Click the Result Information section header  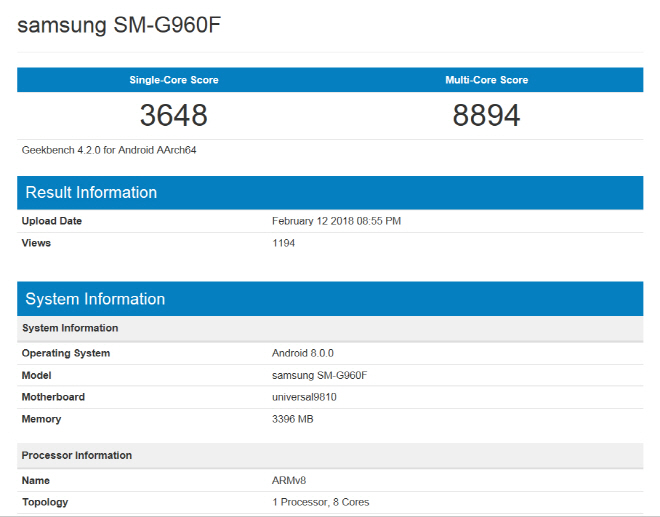click(x=330, y=192)
